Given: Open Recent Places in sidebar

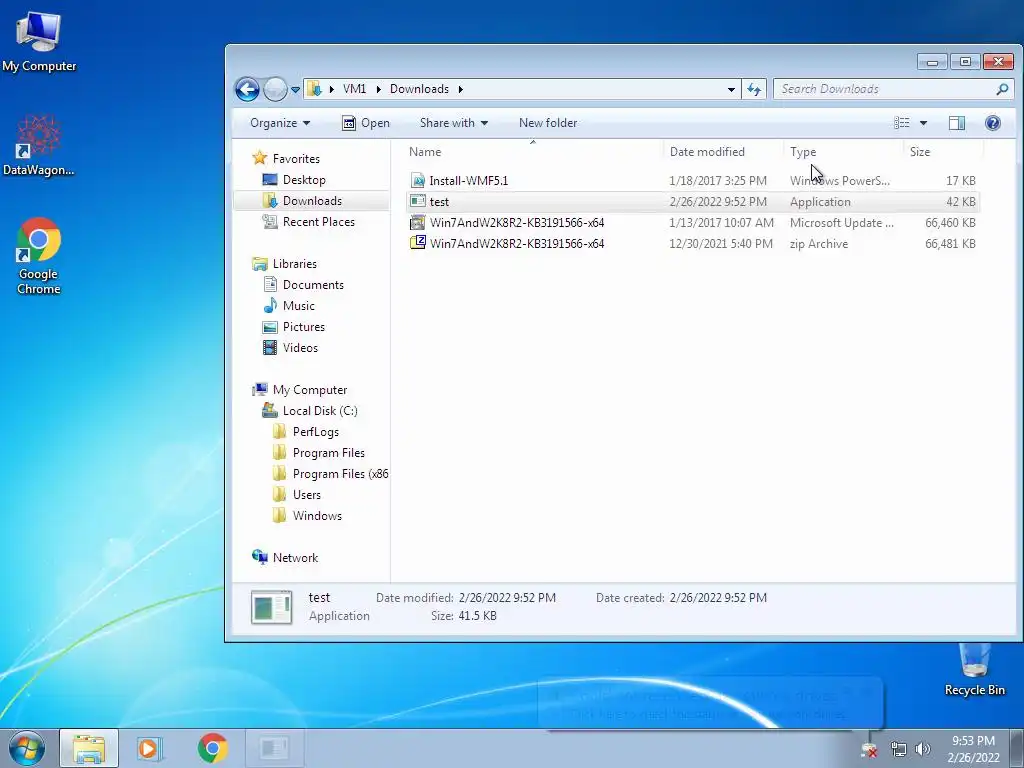Looking at the screenshot, I should pos(319,221).
